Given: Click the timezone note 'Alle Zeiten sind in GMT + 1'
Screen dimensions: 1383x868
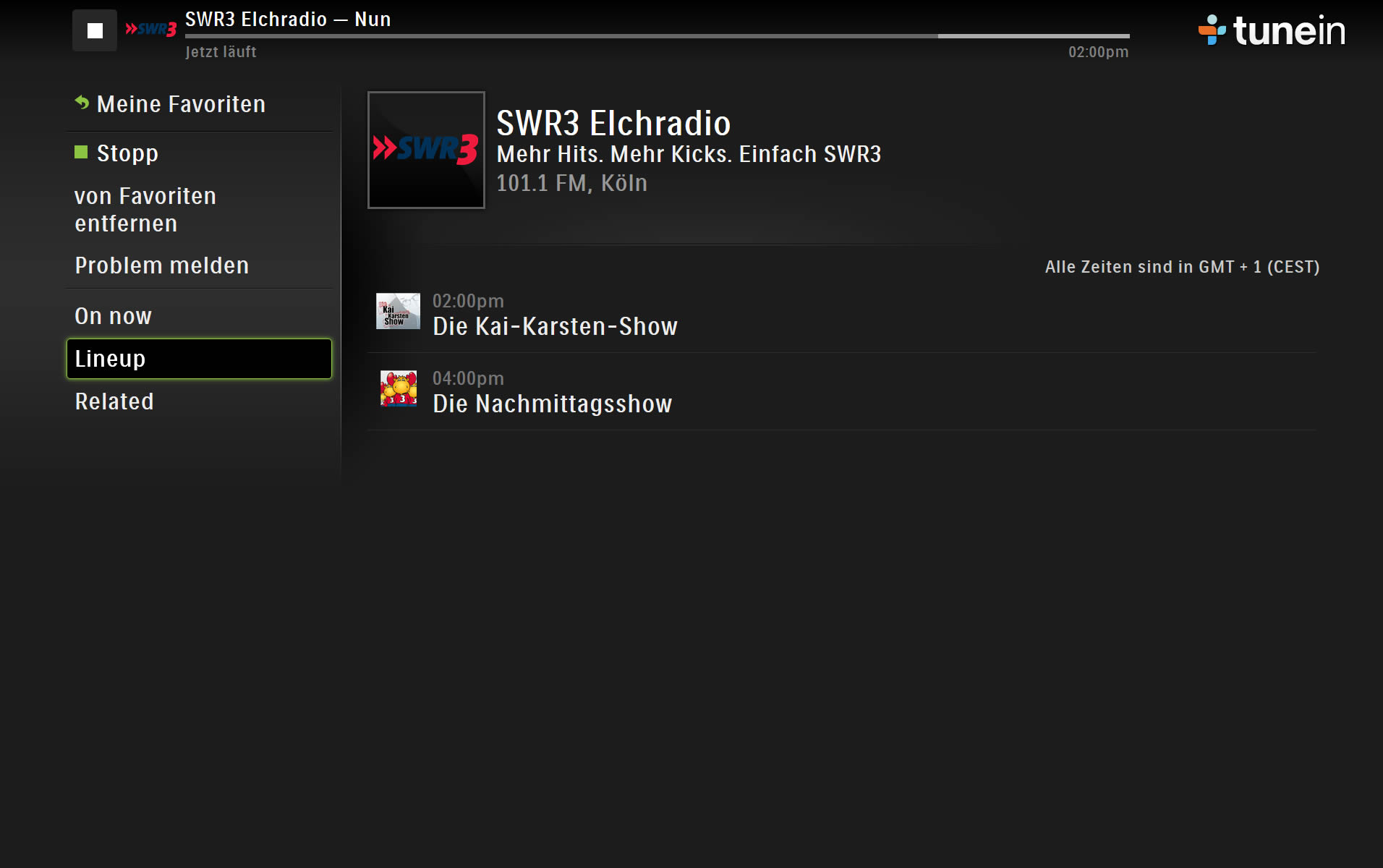Looking at the screenshot, I should (x=1182, y=267).
